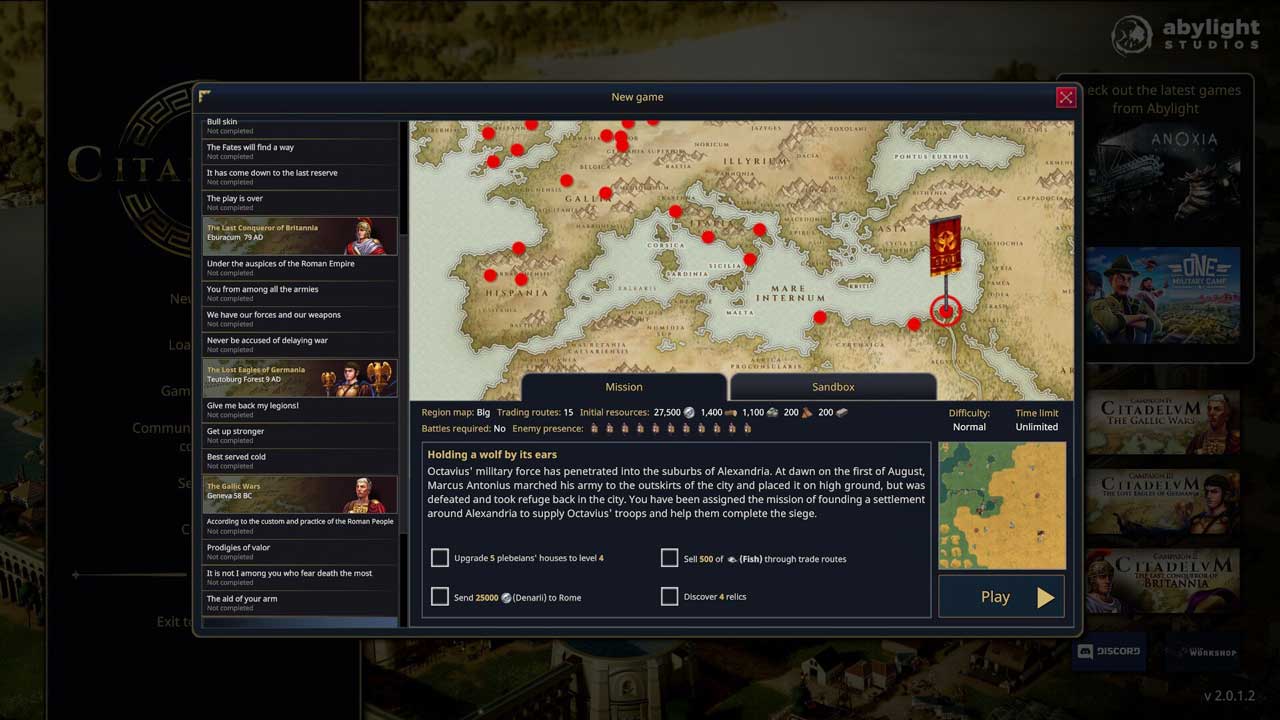Click the first enemy presence icon
1280x720 pixels.
(594, 429)
